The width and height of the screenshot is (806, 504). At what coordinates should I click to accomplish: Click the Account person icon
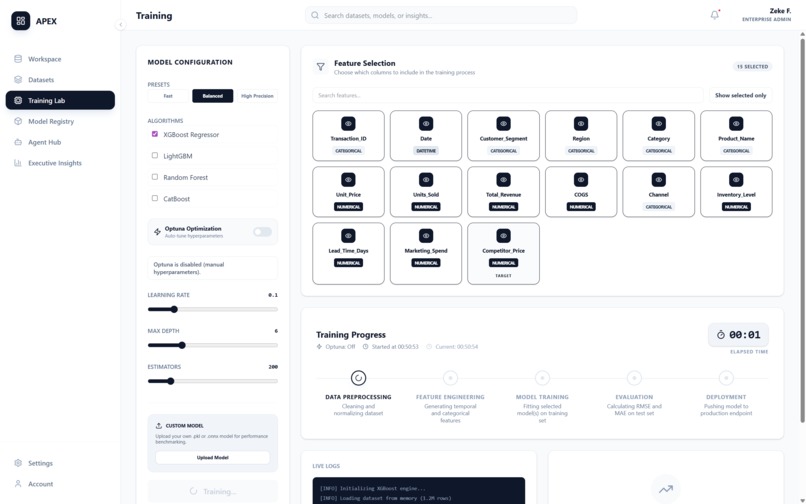pos(18,484)
